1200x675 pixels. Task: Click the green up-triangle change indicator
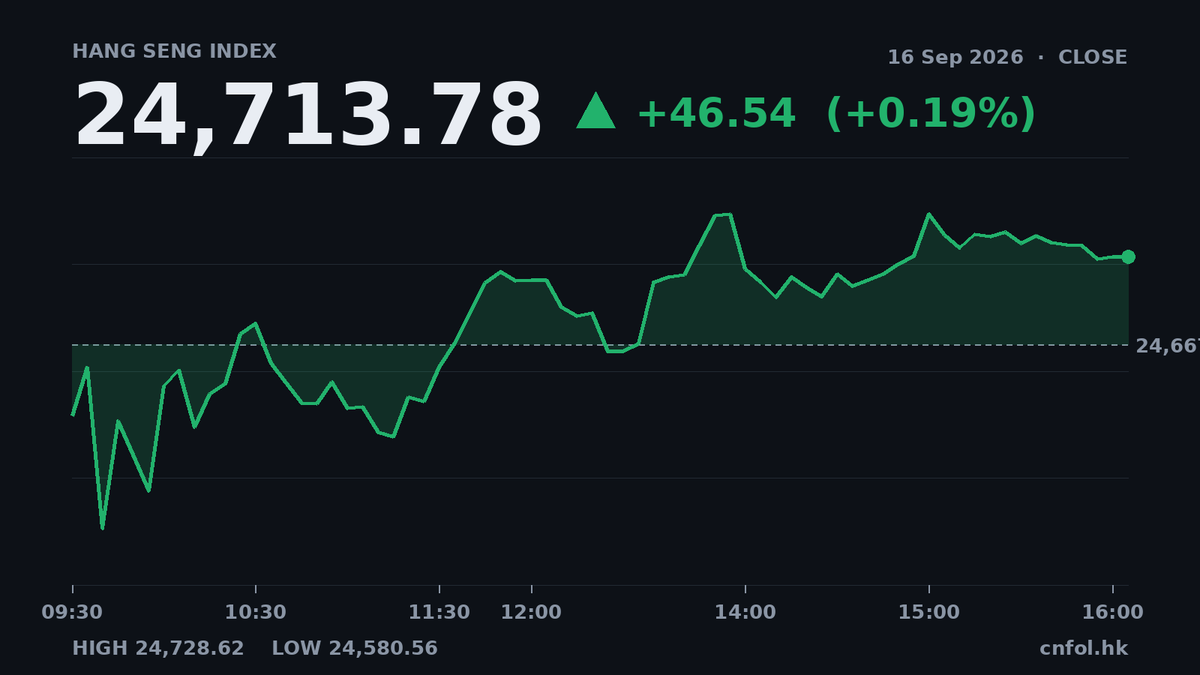coord(596,111)
